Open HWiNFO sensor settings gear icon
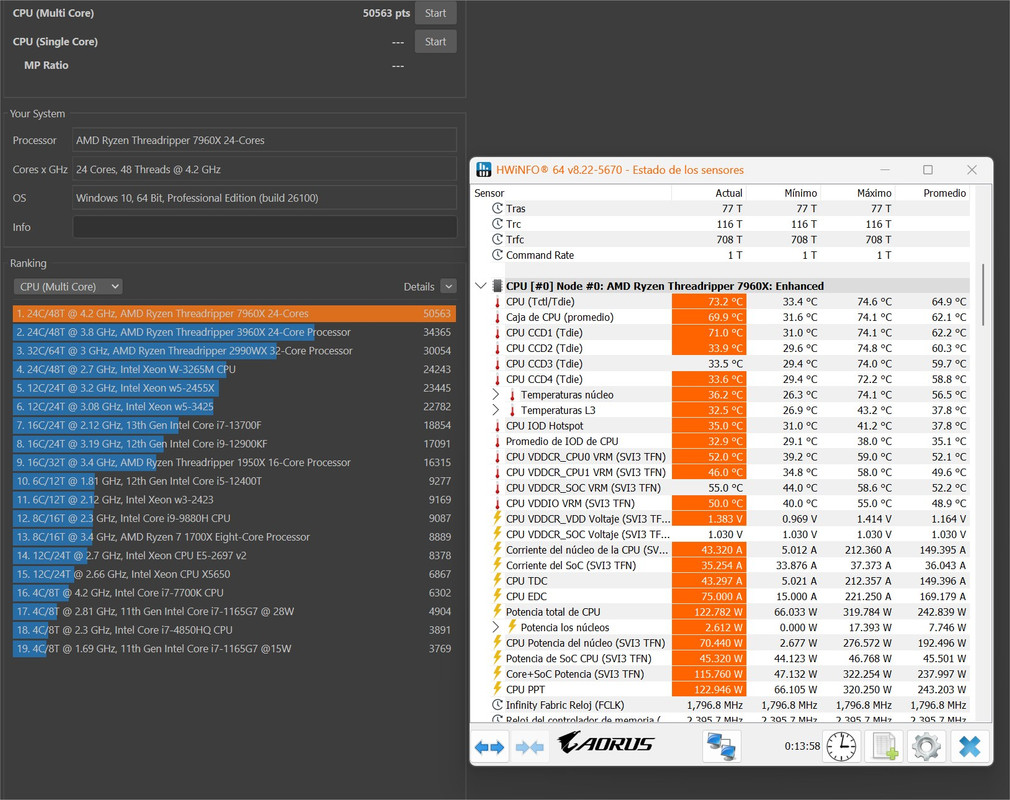This screenshot has height=800, width=1010. point(926,747)
